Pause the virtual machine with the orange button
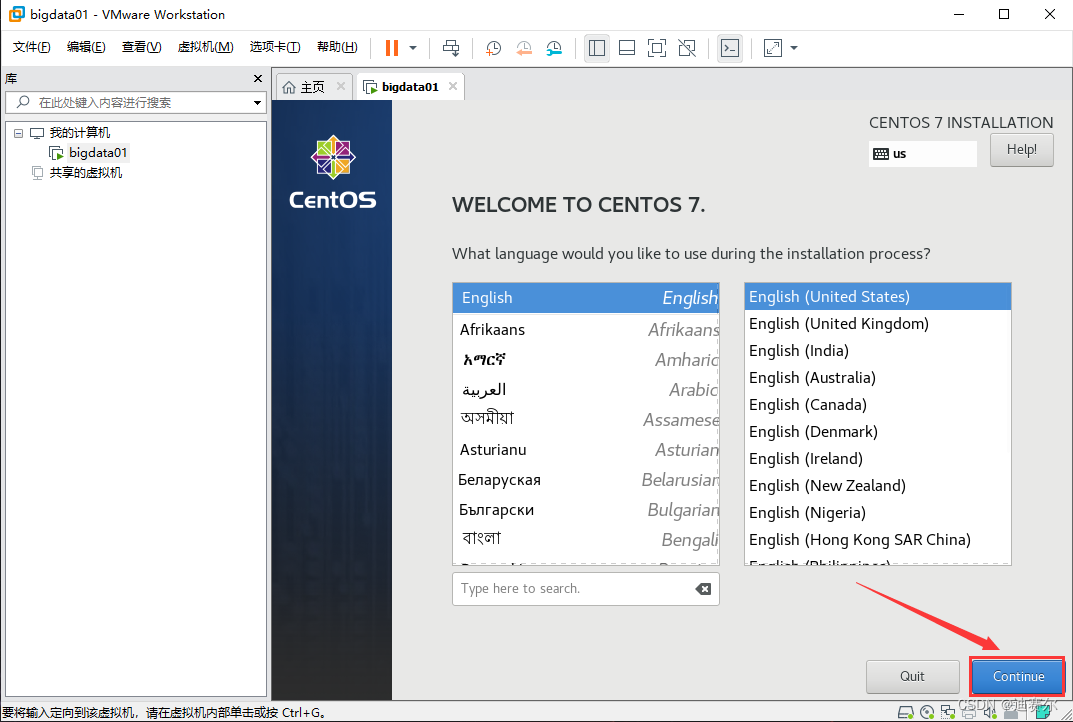The width and height of the screenshot is (1073, 722). 391,48
